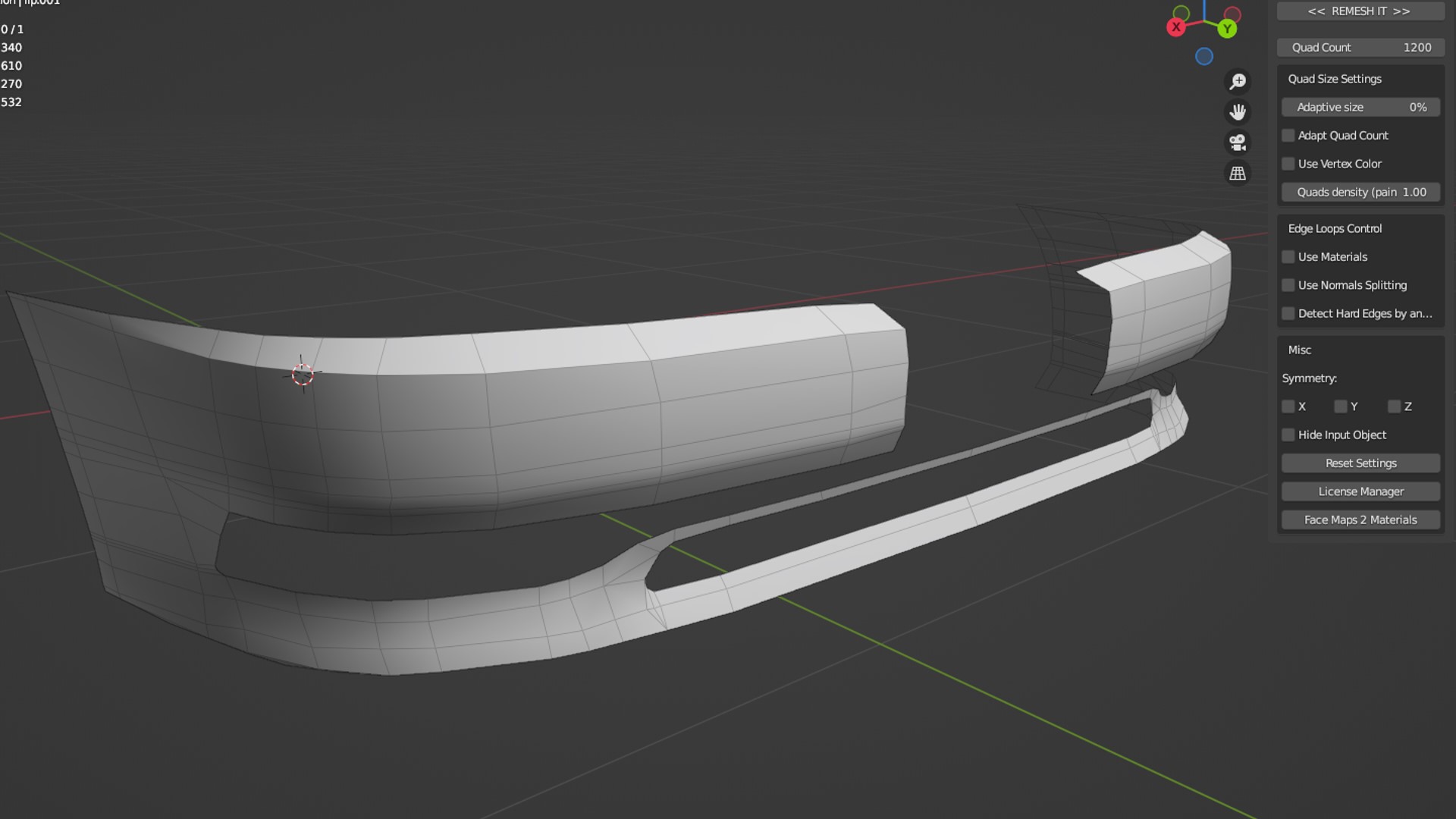The height and width of the screenshot is (819, 1456).
Task: Enable the Adapt Quad Count checkbox
Action: (1288, 136)
